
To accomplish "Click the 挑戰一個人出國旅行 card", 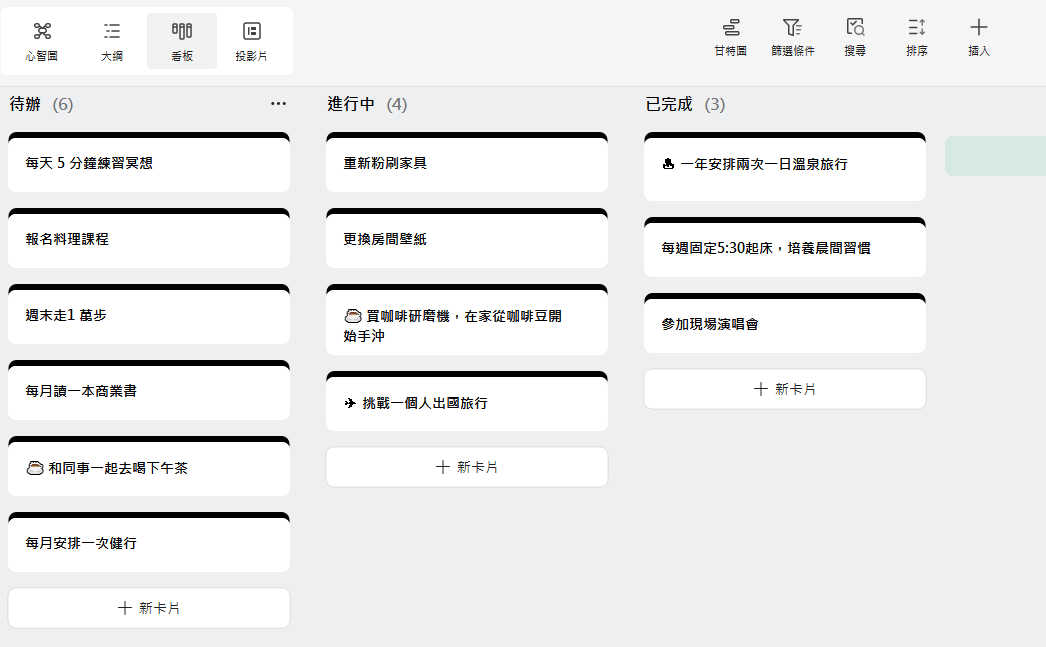I will tap(467, 403).
